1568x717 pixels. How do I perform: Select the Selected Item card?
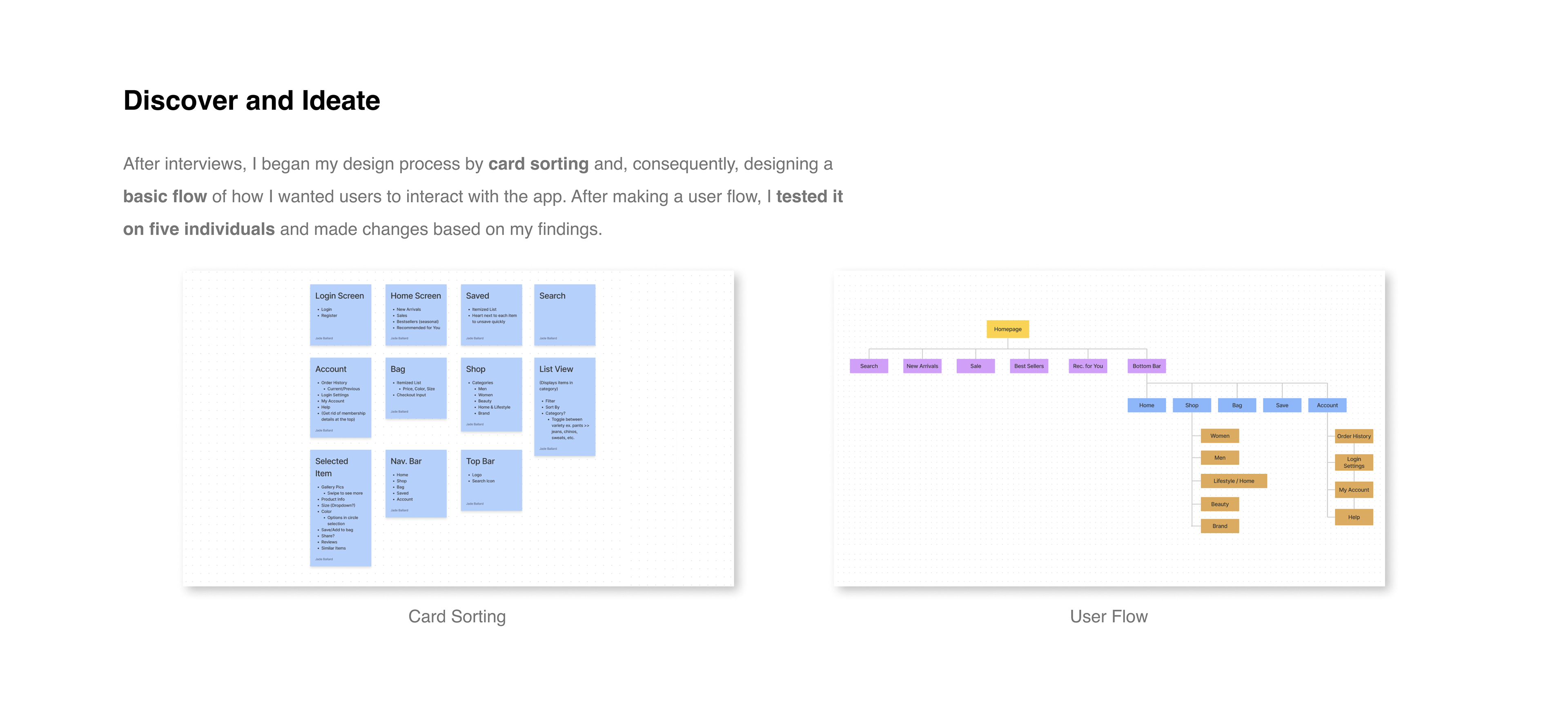340,508
